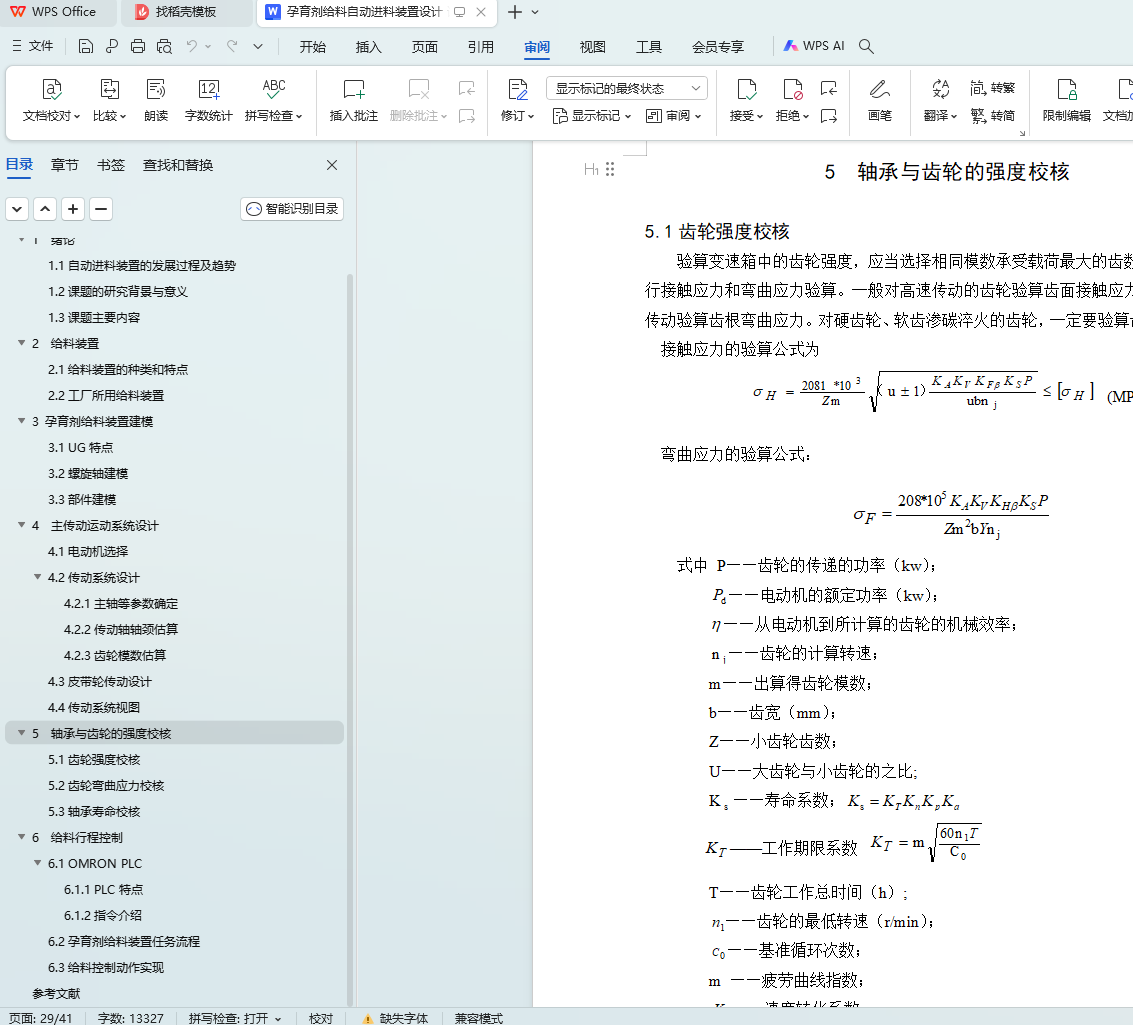Click 校对 in the status bar

tap(321, 1018)
